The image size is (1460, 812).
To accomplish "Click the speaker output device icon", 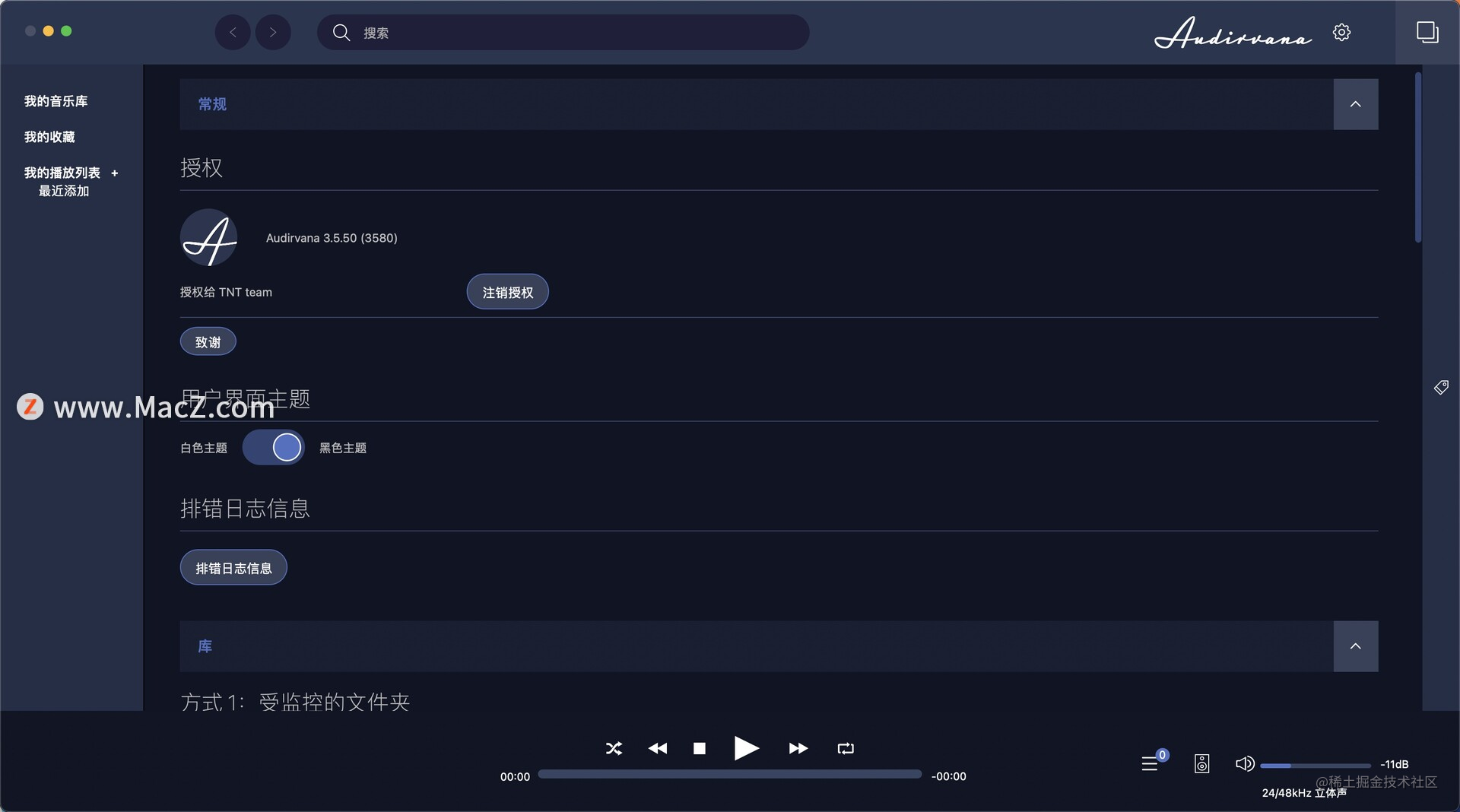I will tap(1201, 764).
